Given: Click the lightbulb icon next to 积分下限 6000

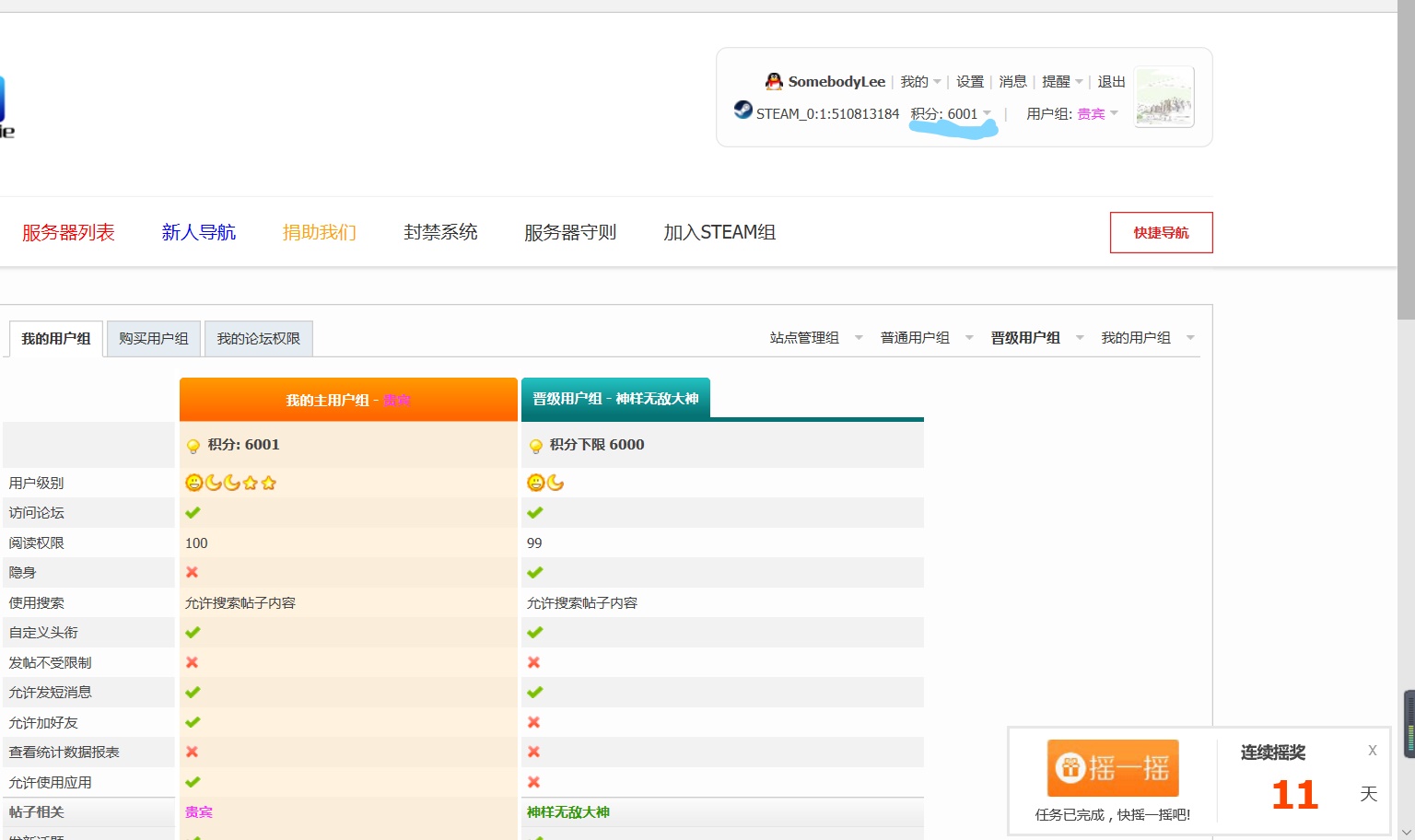Looking at the screenshot, I should pos(535,446).
